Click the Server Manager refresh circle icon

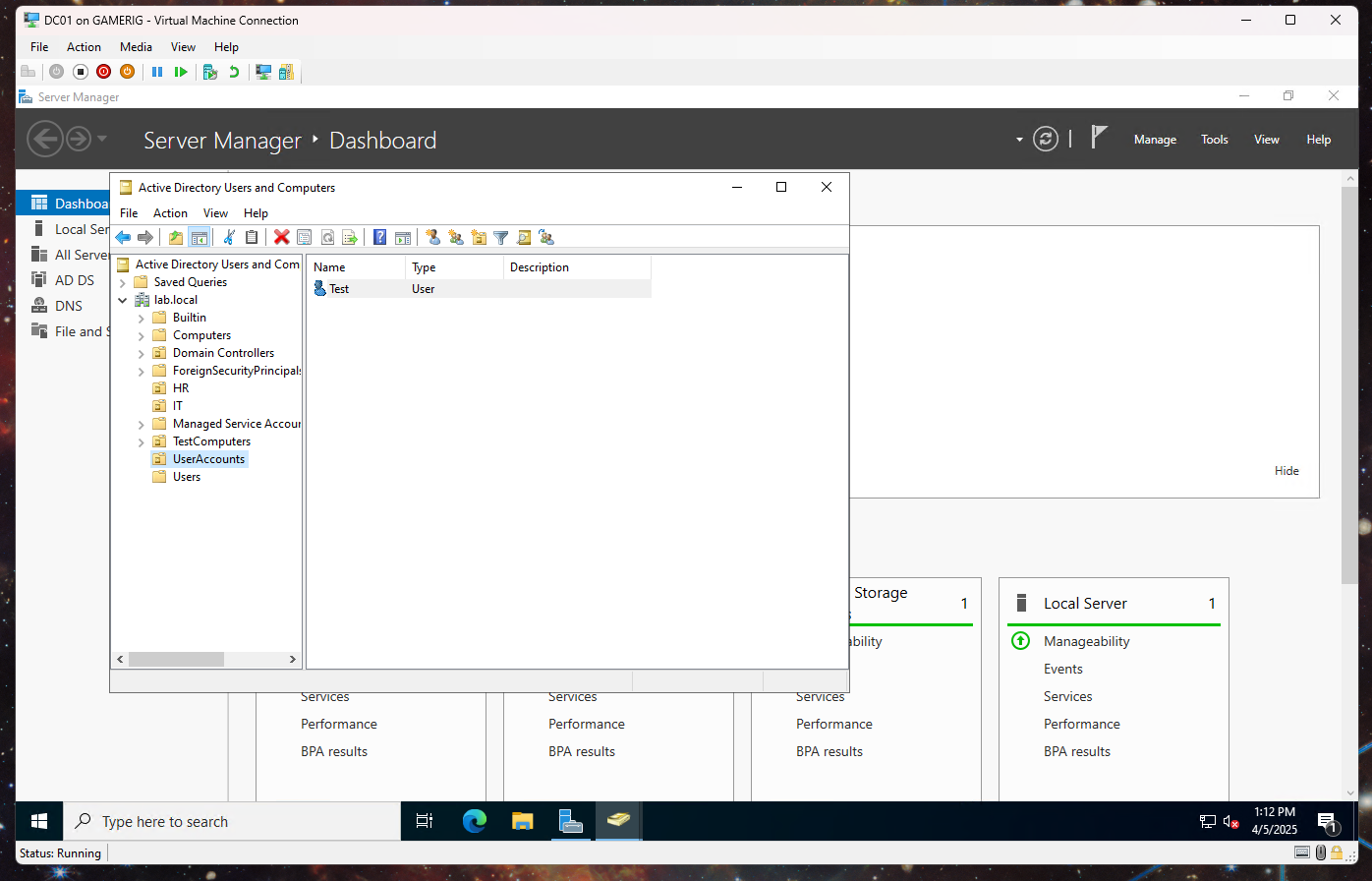click(1046, 139)
